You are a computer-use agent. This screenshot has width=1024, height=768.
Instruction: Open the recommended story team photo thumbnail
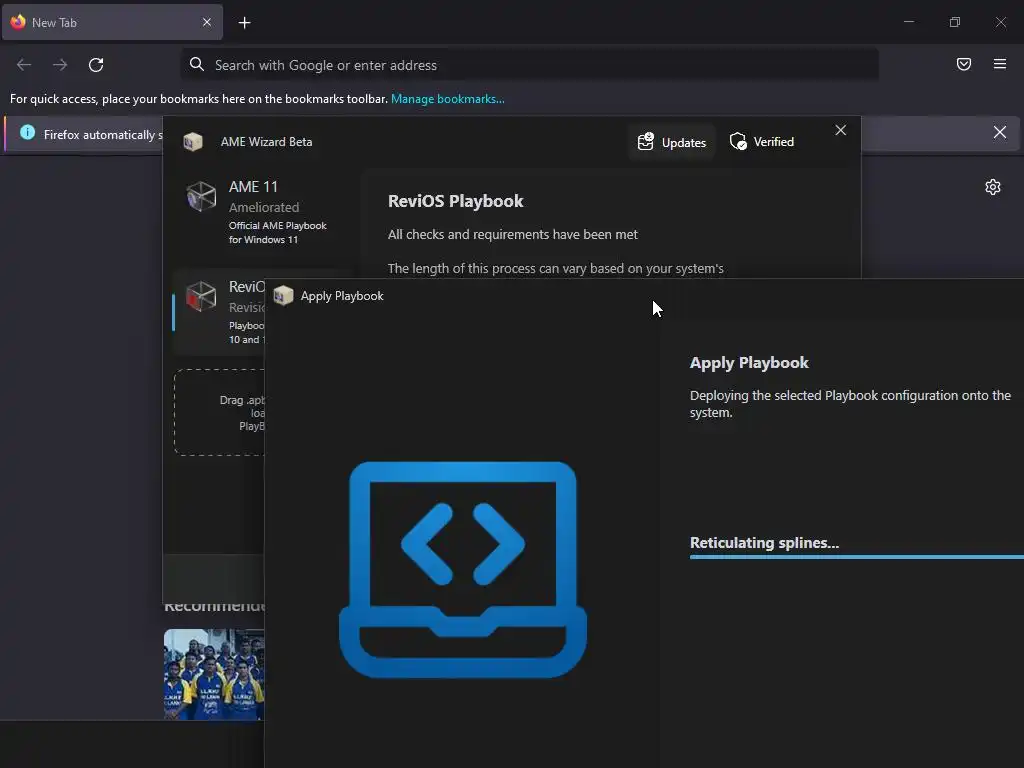click(x=214, y=674)
